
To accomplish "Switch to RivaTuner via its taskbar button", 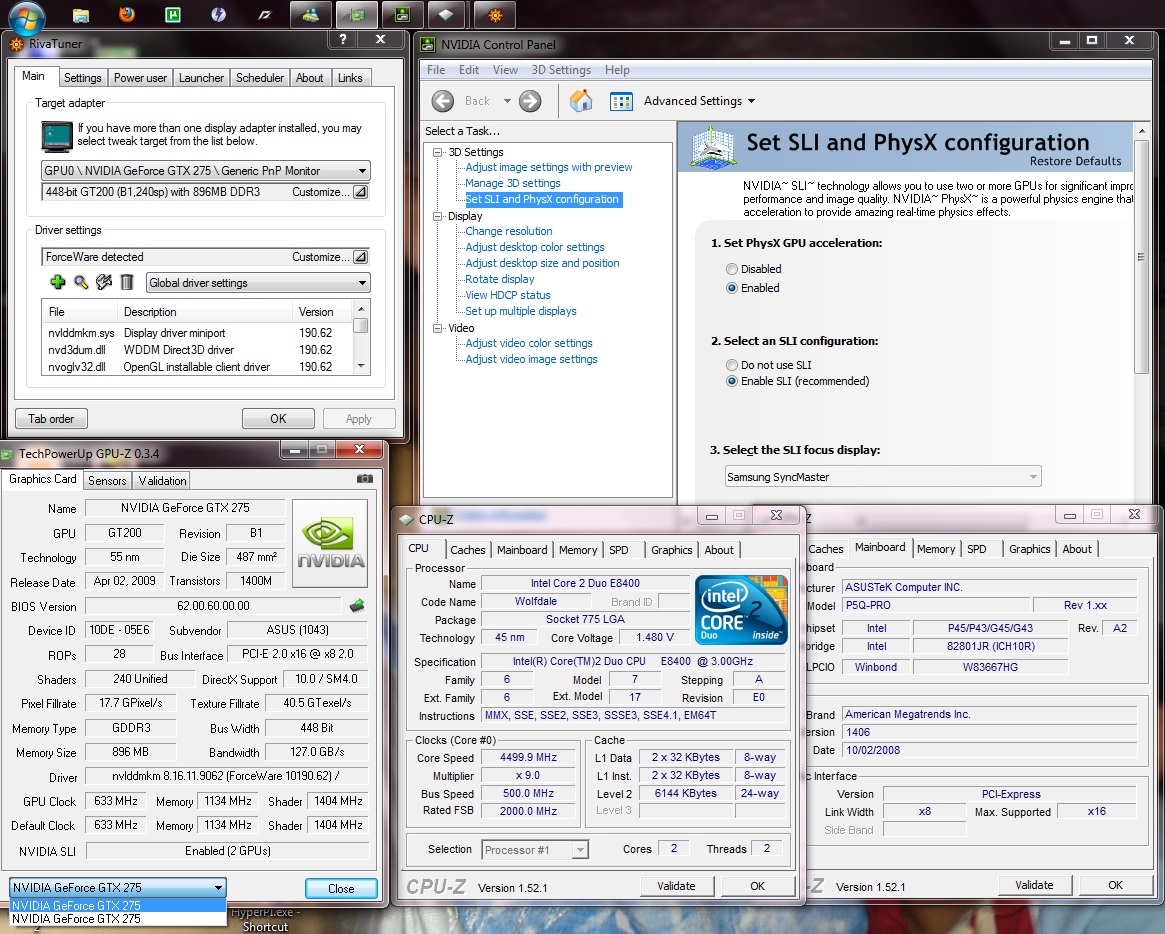I will (496, 14).
